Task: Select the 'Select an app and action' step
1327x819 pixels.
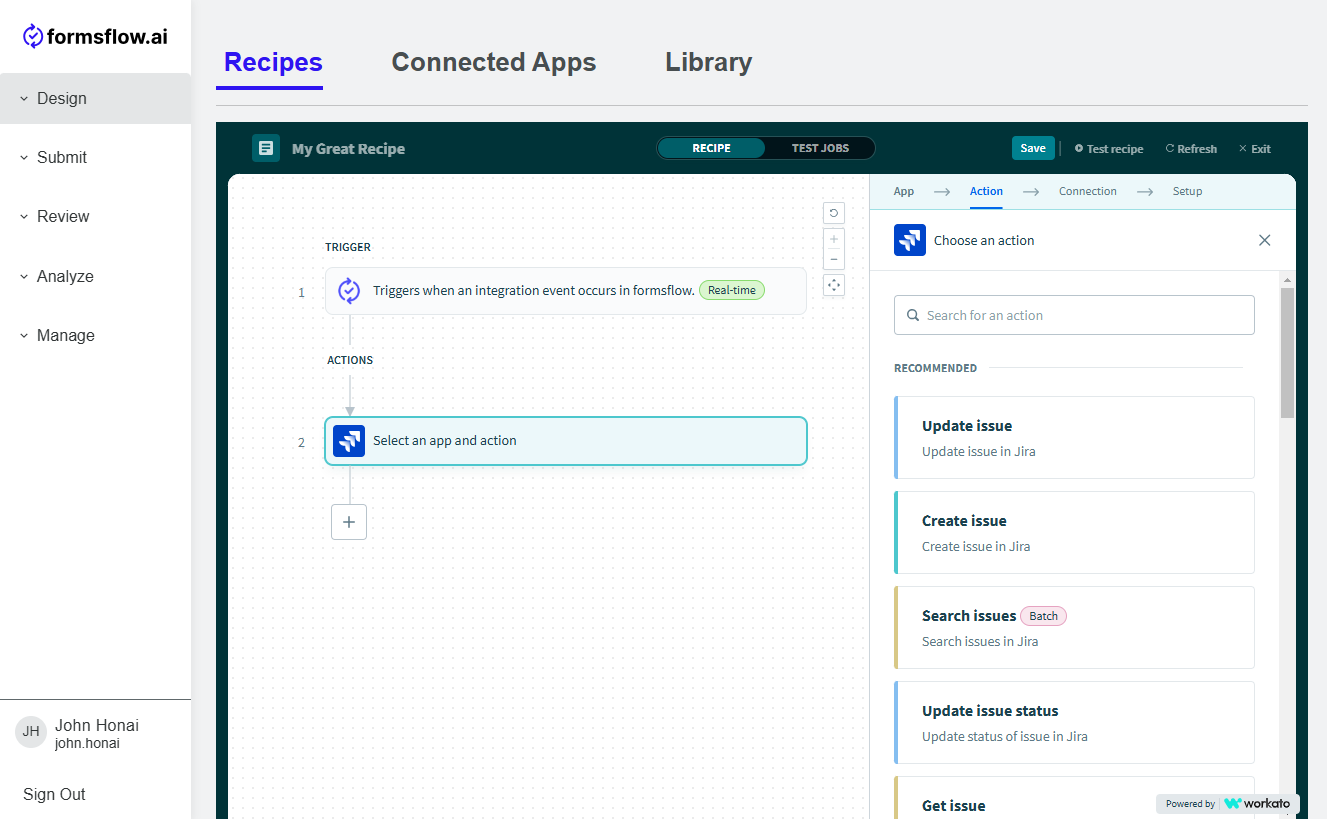Action: coord(565,441)
